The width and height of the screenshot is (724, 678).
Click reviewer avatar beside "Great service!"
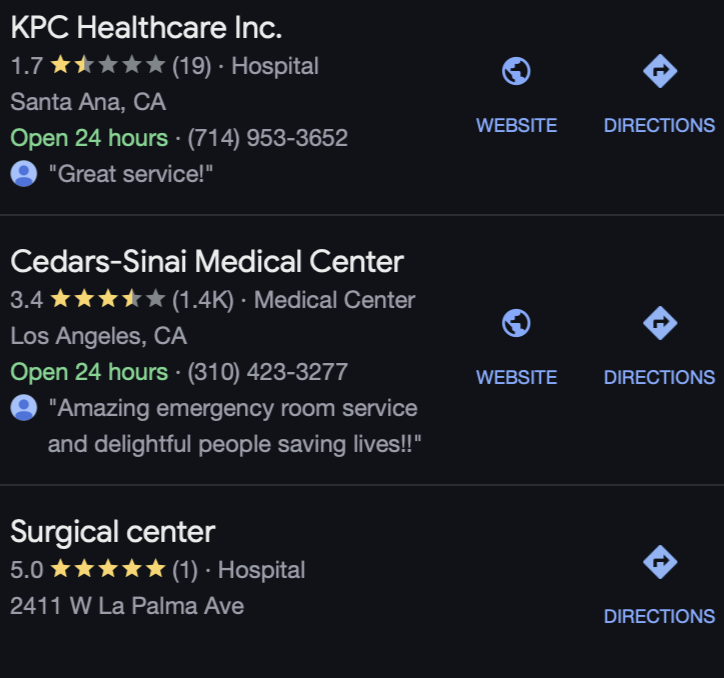24,174
